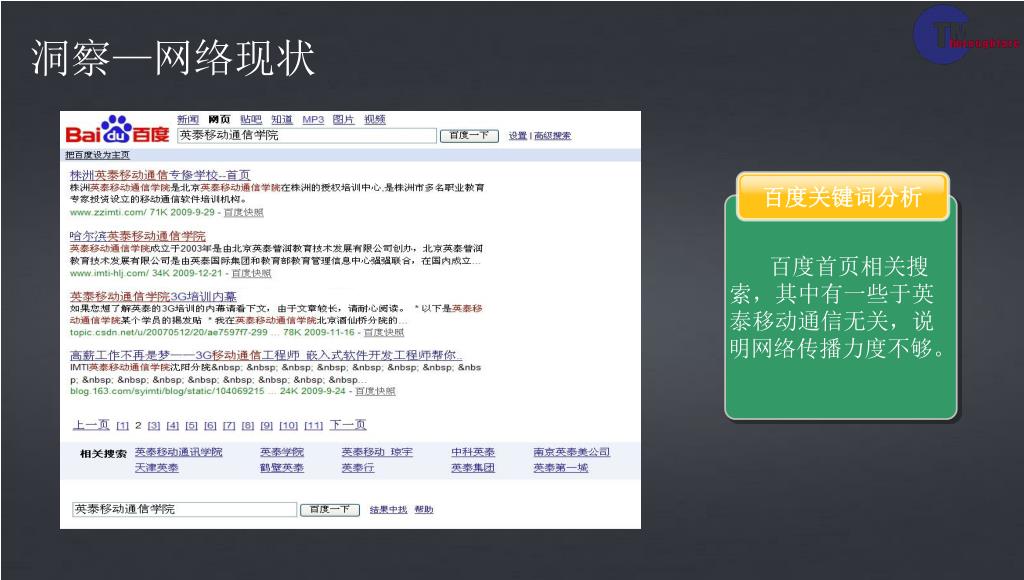Image resolution: width=1024 pixels, height=580 pixels.
Task: Click related search 英泰移动 琼宇
Action: pyautogui.click(x=377, y=452)
